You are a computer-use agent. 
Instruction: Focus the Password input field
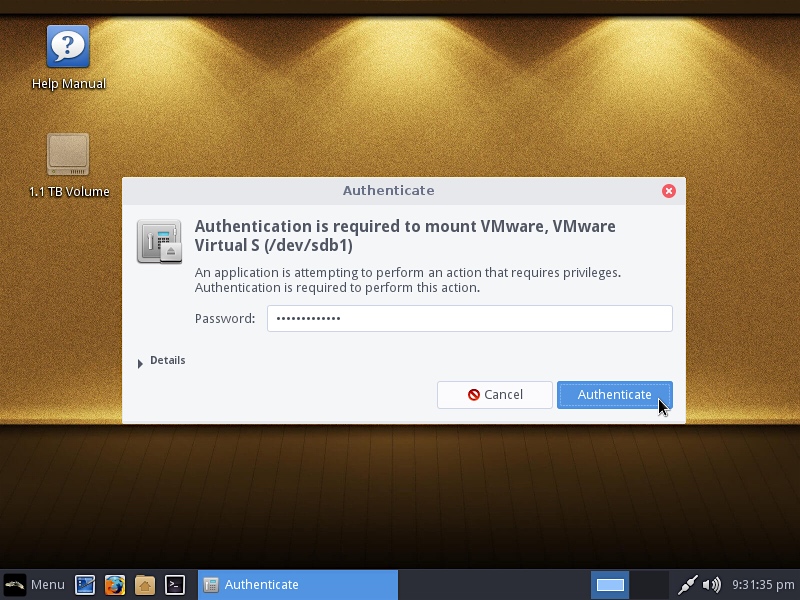point(469,319)
